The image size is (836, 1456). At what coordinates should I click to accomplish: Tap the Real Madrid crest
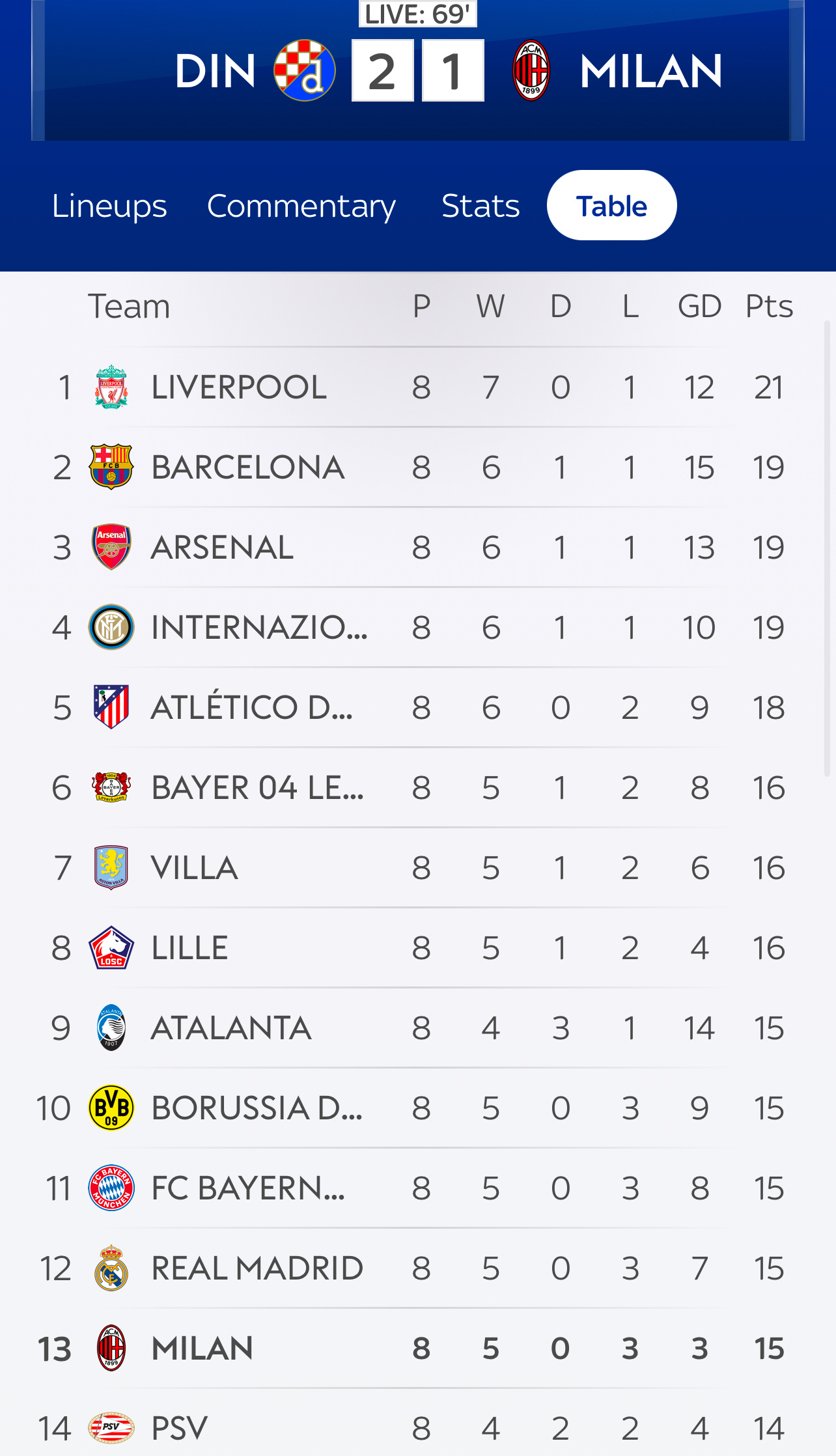(x=111, y=1268)
